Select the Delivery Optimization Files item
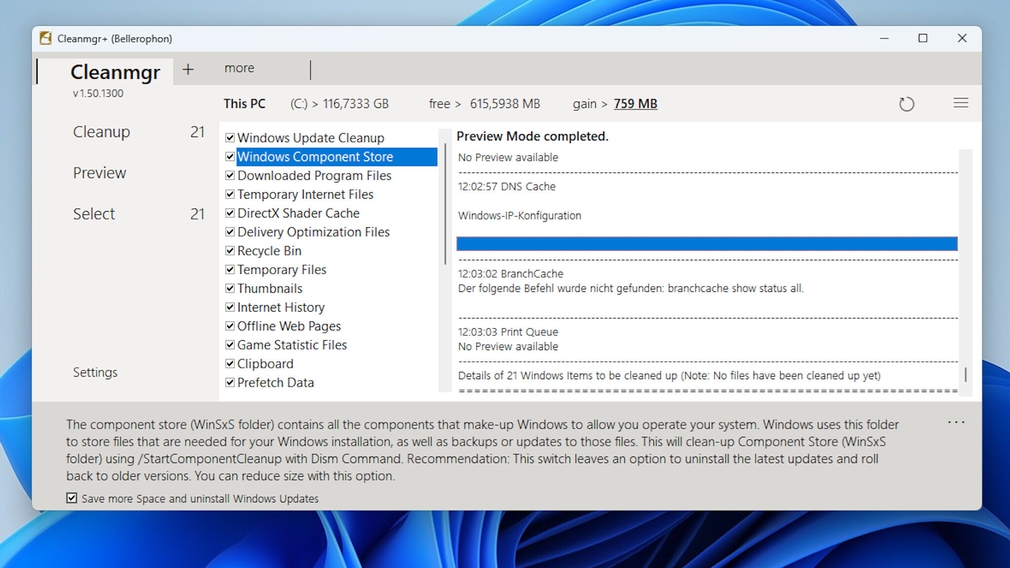The image size is (1010, 568). pos(313,232)
